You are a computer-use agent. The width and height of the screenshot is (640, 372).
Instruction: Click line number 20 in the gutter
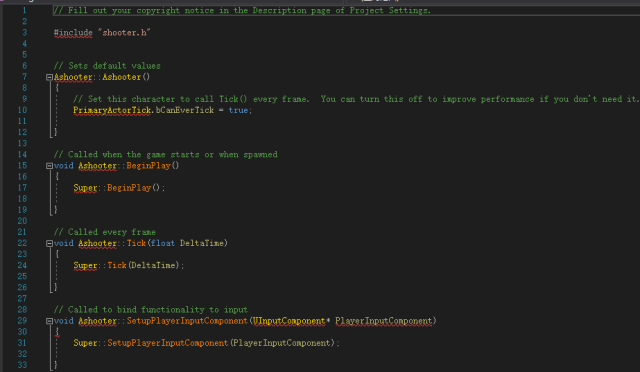point(22,221)
